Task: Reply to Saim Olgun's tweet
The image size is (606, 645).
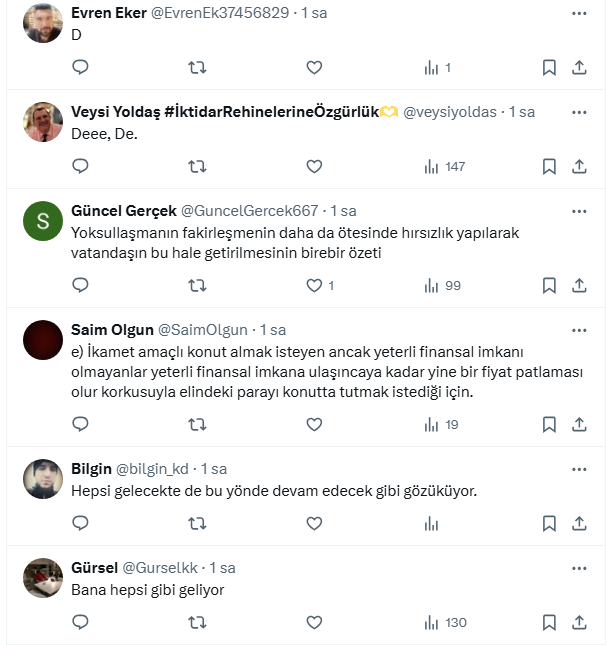Action: click(x=81, y=425)
